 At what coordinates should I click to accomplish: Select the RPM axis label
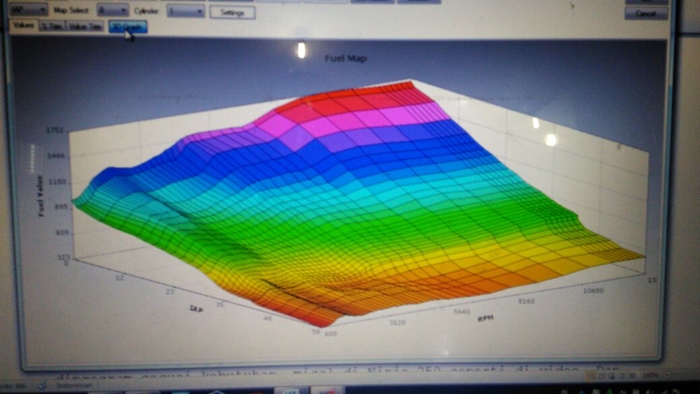(485, 318)
